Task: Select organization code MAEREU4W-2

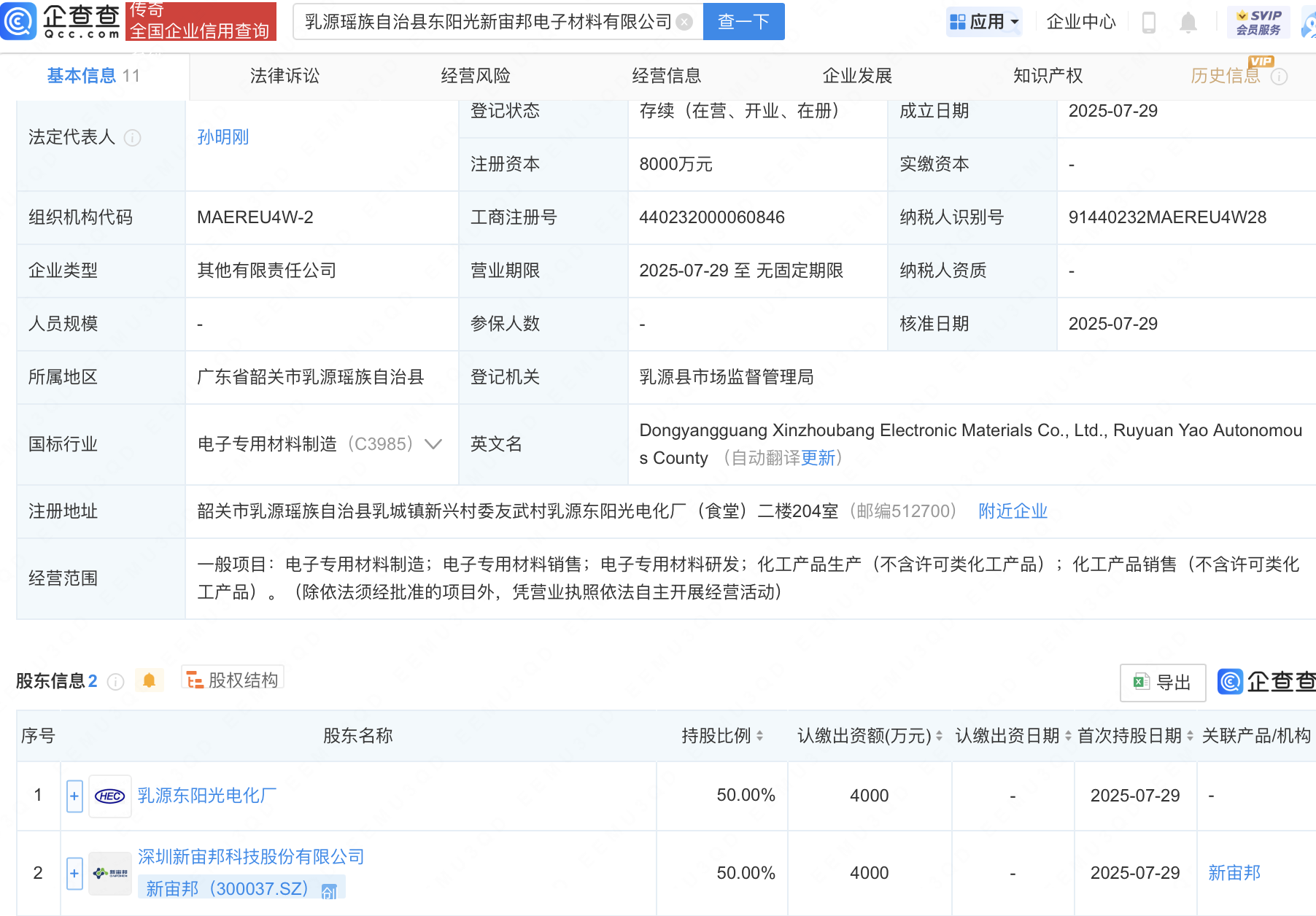Action: click(x=255, y=217)
